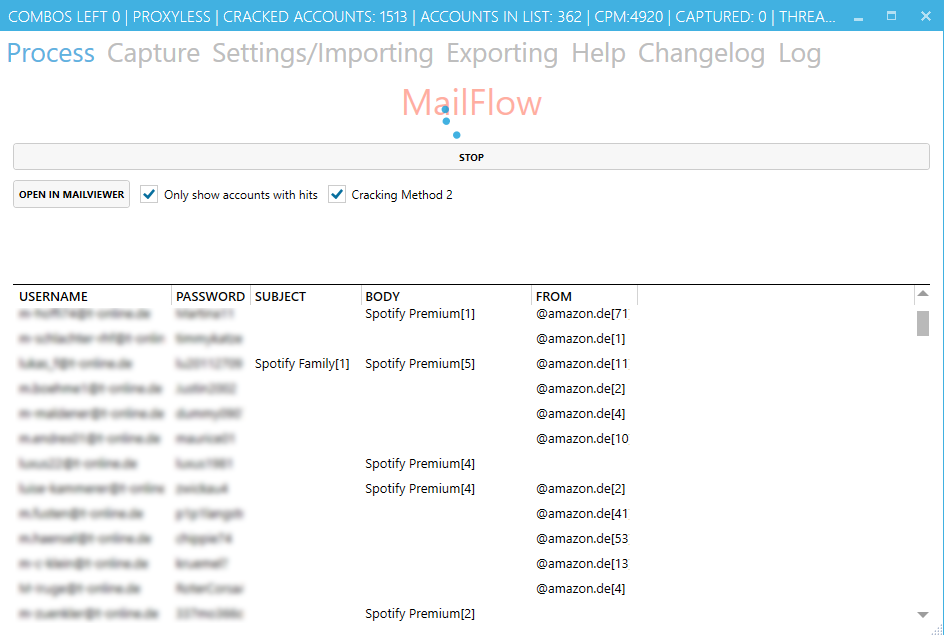The width and height of the screenshot is (944, 635).
Task: Select the @amazon.de[1] from cell
Action: tap(581, 339)
